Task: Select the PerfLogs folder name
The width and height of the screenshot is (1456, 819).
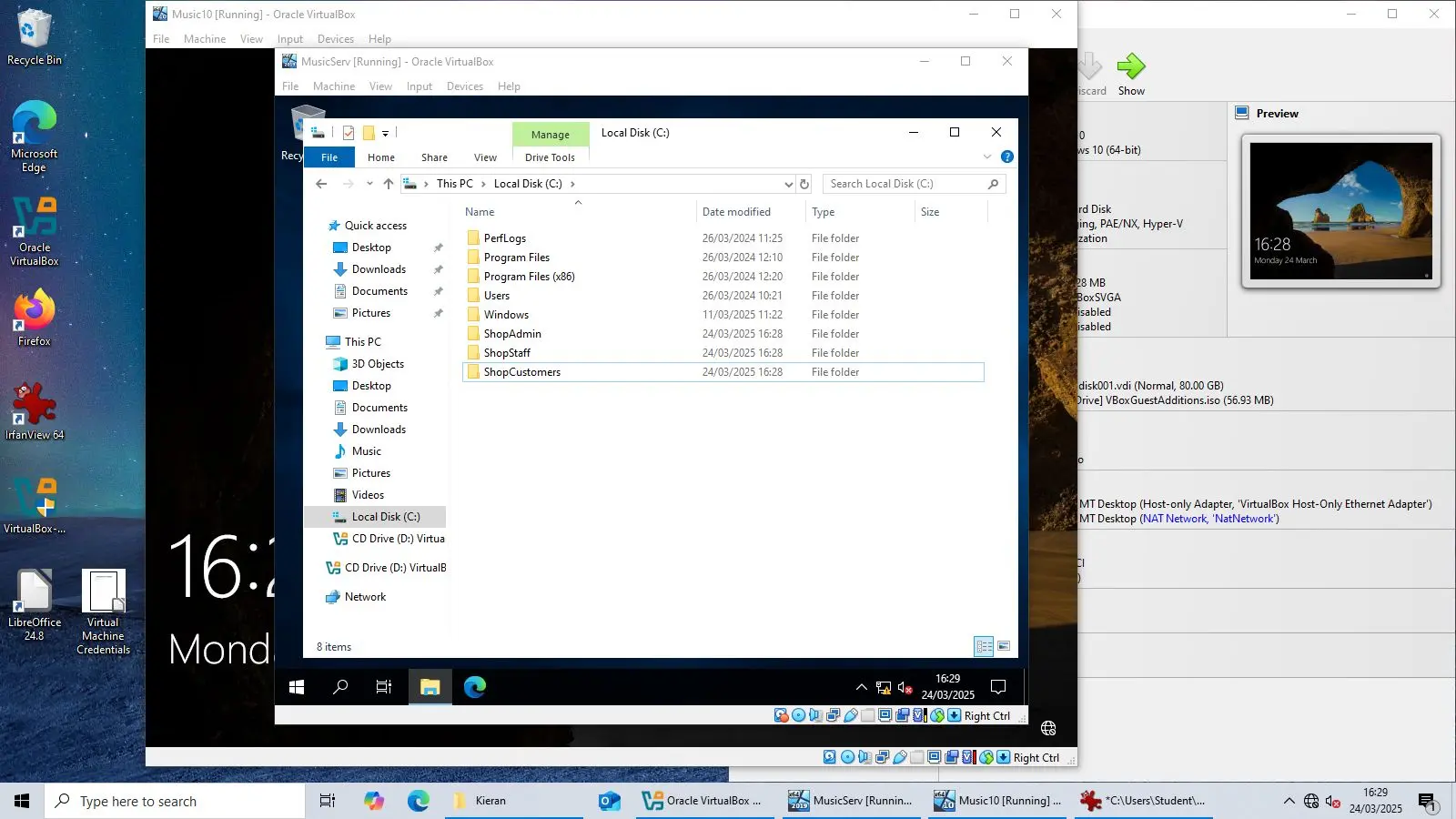Action: (505, 238)
